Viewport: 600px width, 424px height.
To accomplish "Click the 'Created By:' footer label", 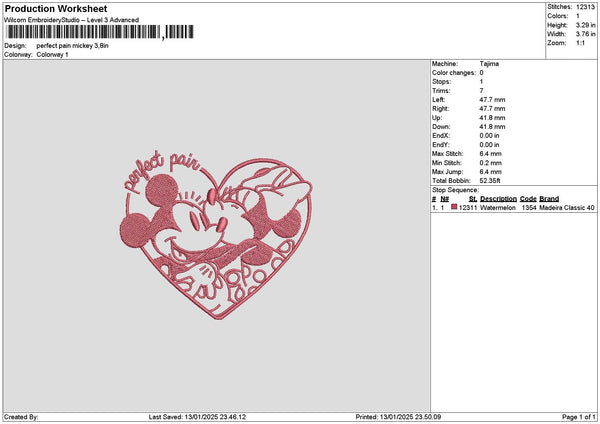I will (x=21, y=417).
